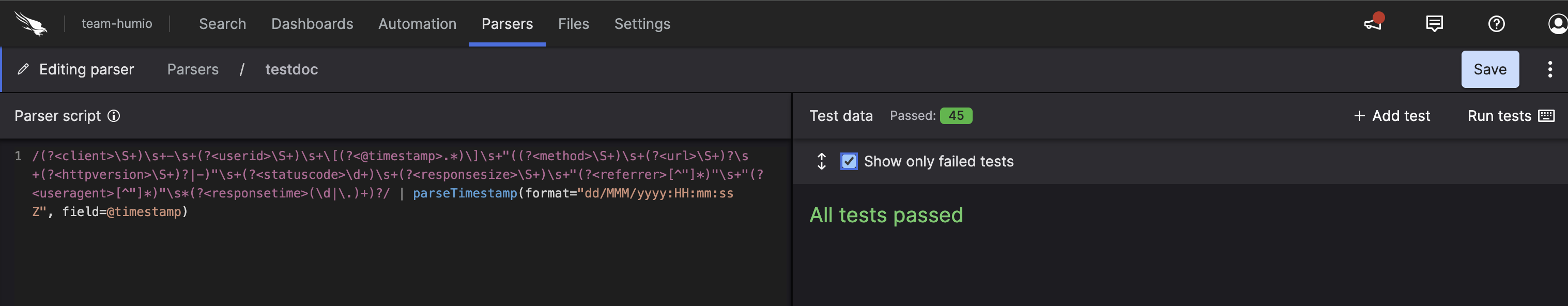This screenshot has width=1568, height=306.
Task: Expand the team-humio workspace selector
Action: pyautogui.click(x=116, y=24)
